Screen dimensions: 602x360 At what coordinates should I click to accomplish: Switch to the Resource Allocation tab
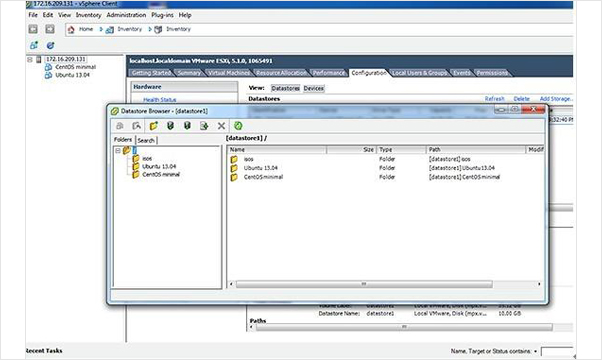(x=281, y=73)
